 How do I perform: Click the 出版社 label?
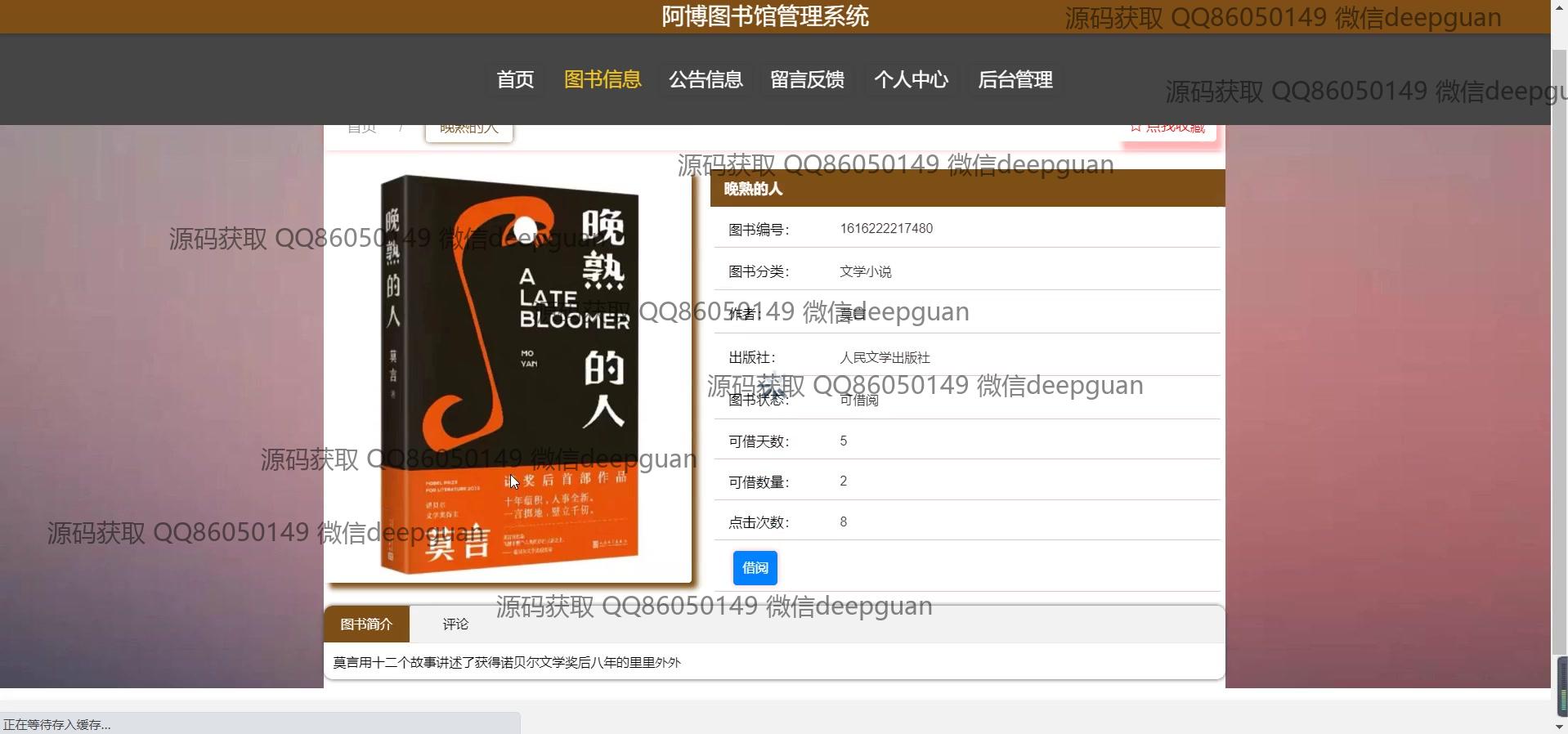coord(751,357)
